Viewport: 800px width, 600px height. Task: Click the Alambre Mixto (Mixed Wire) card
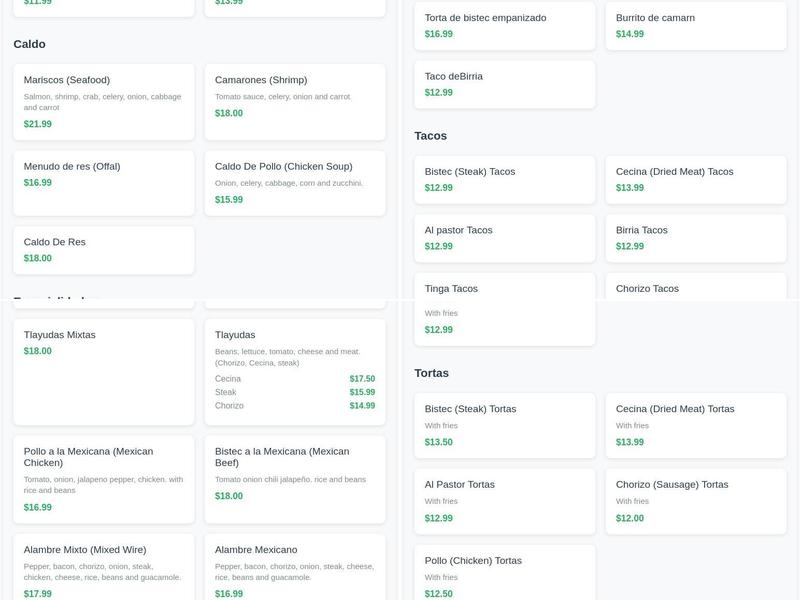(x=103, y=570)
